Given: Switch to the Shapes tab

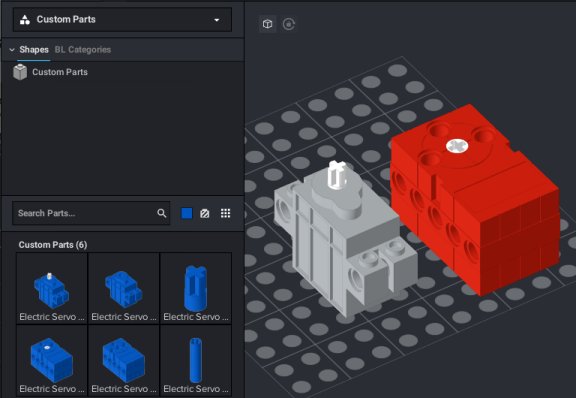Looking at the screenshot, I should pos(34,50).
